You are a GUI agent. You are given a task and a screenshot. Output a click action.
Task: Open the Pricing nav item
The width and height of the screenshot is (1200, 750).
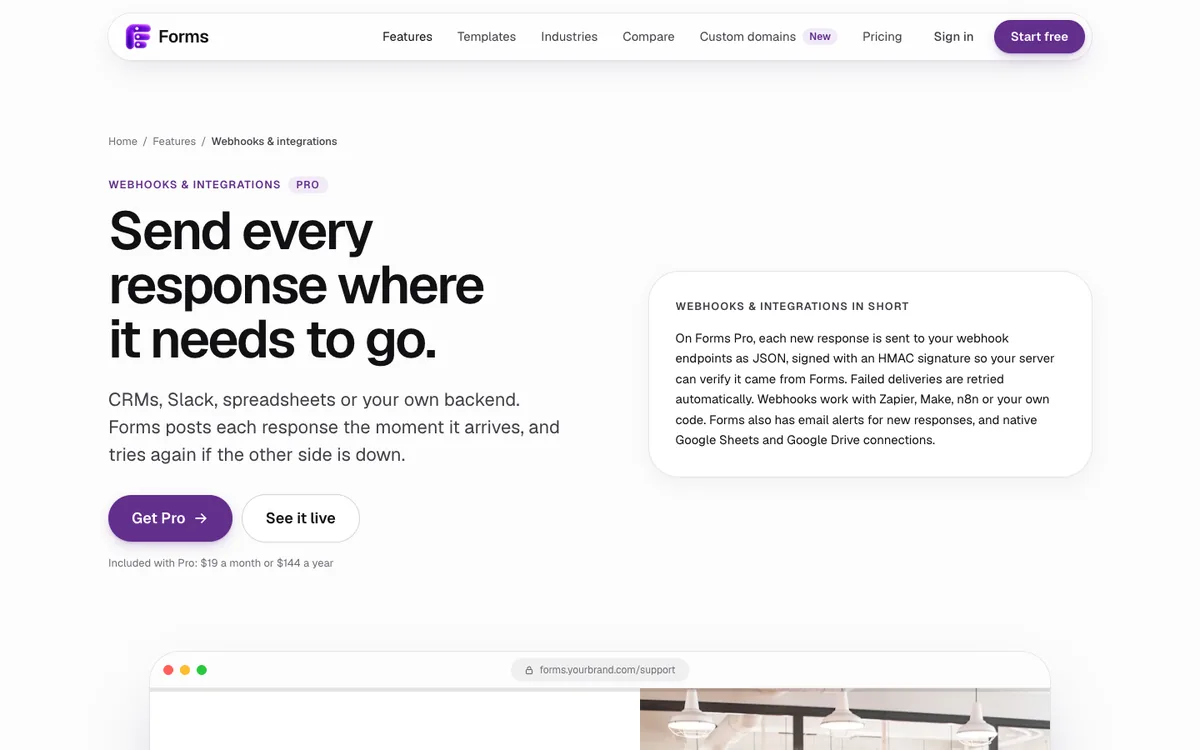(x=882, y=37)
